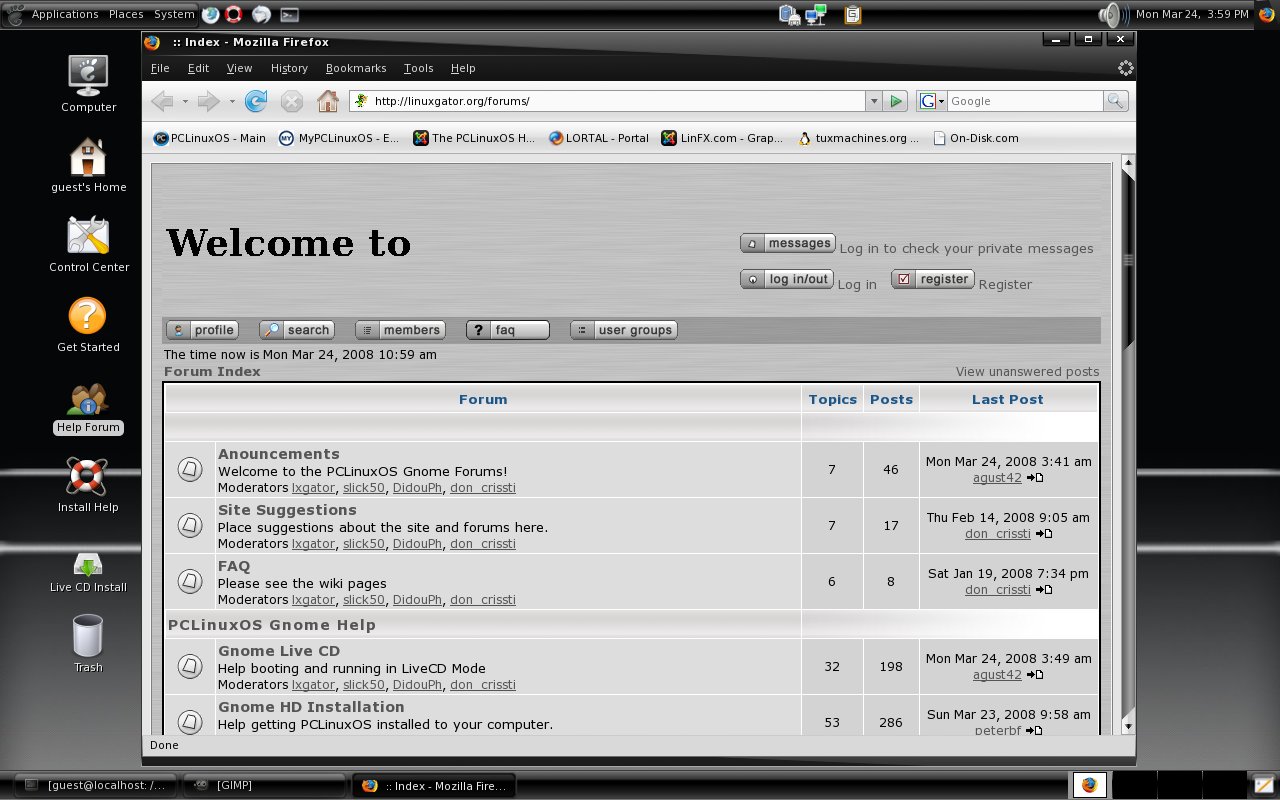View latest post icon in FAQ forum row
1280x800 pixels.
coord(1044,590)
